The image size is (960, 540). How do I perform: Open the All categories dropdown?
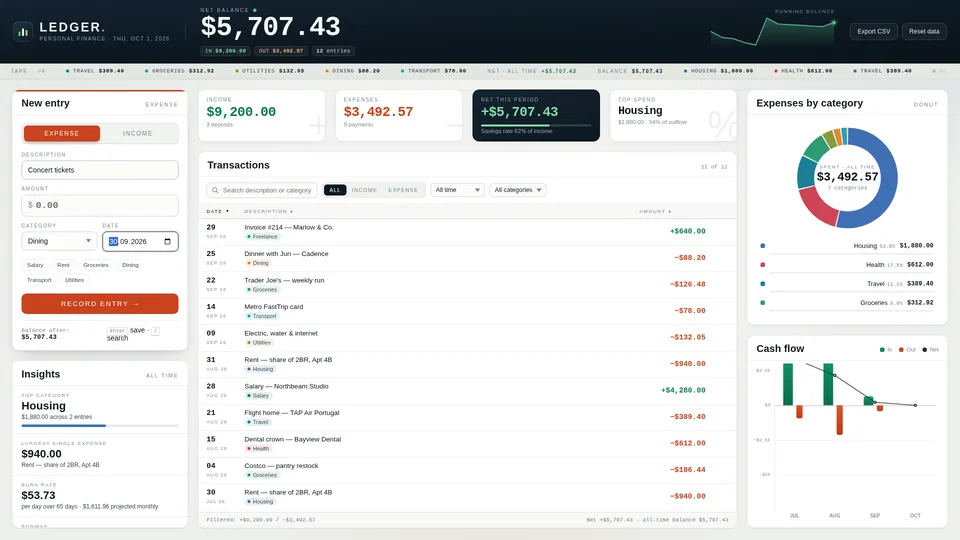(518, 190)
